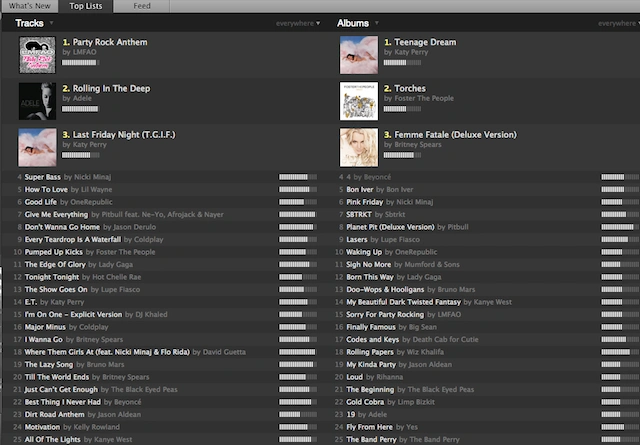Select track 'Where Them Girls At'
The width and height of the screenshot is (640, 445).
(107, 352)
